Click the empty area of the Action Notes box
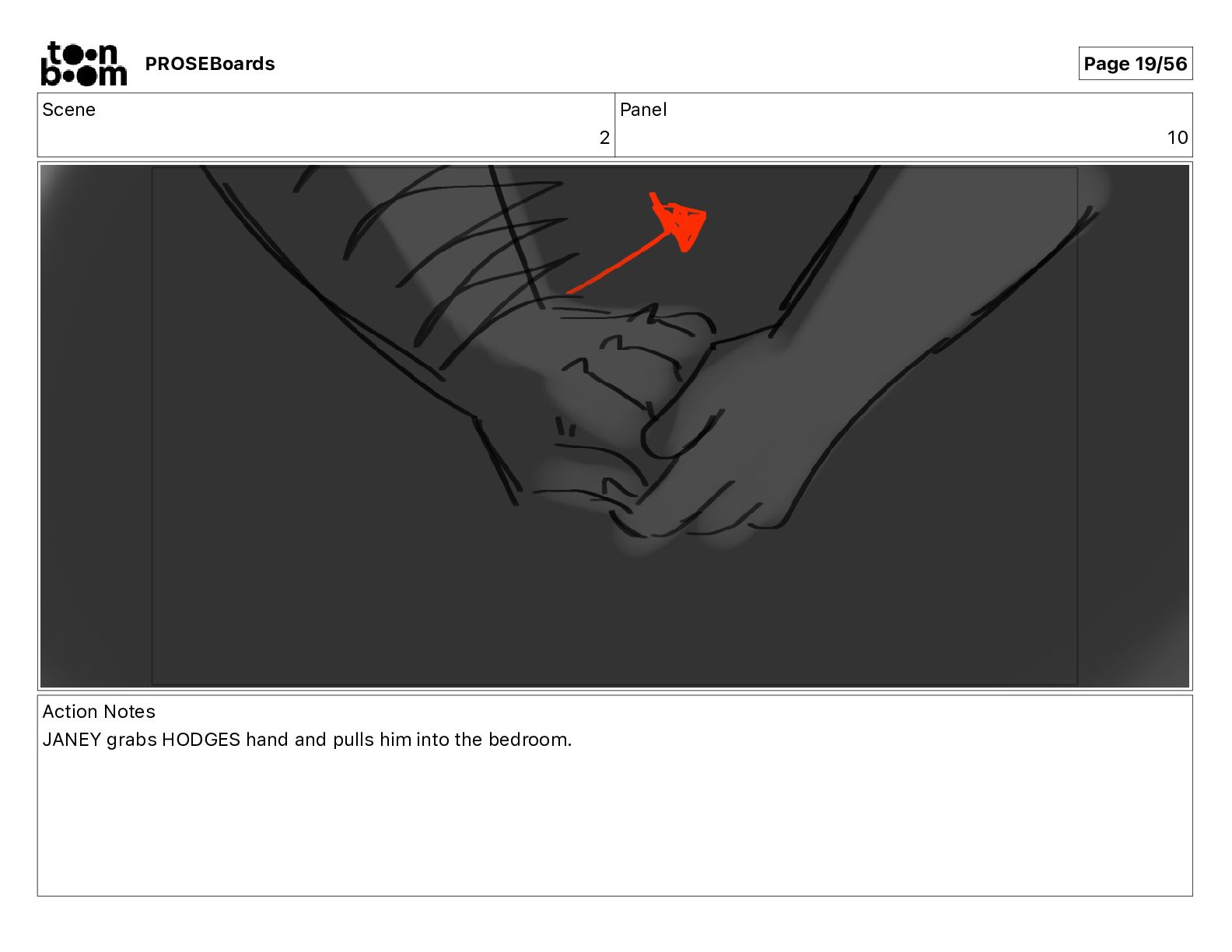This screenshot has width=1232, height=952. pos(614,824)
